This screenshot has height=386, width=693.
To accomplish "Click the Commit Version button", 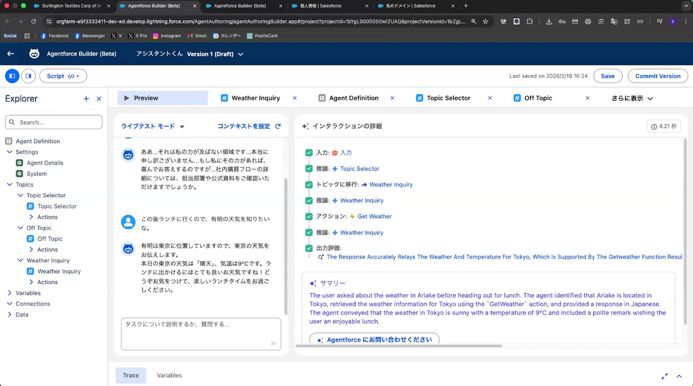I will (x=658, y=76).
